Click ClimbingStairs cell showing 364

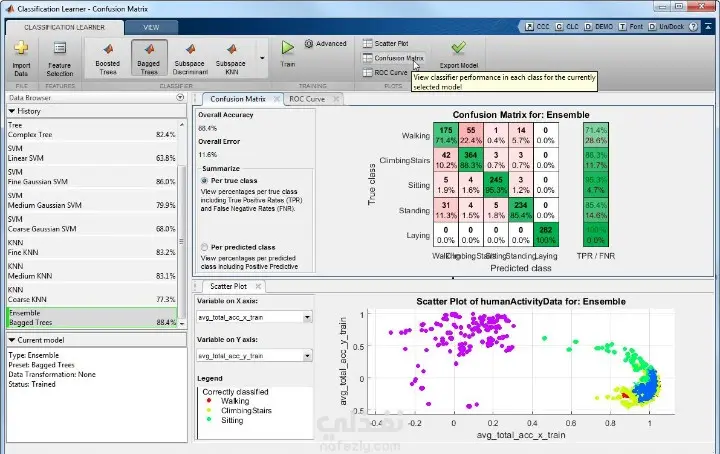coord(471,160)
